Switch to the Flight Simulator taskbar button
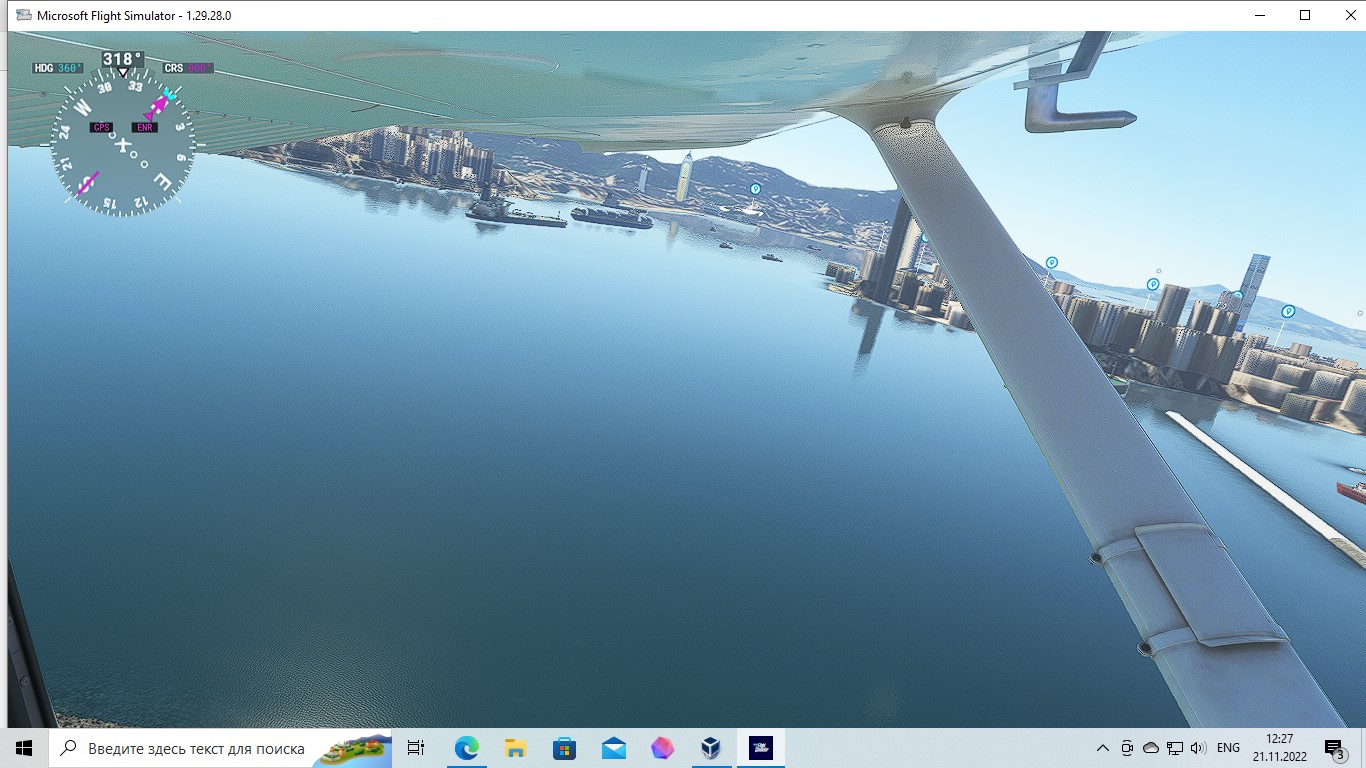Viewport: 1366px width, 768px height. (x=760, y=748)
